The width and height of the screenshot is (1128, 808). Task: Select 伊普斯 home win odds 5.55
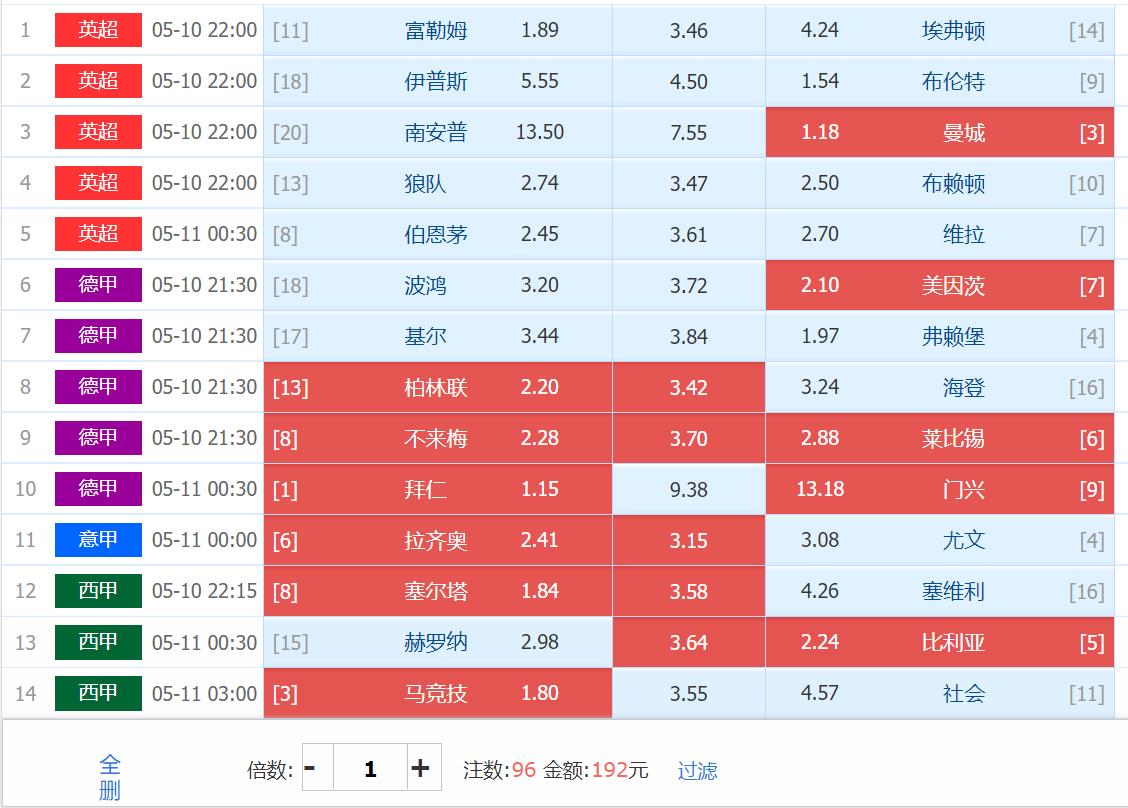tap(437, 81)
